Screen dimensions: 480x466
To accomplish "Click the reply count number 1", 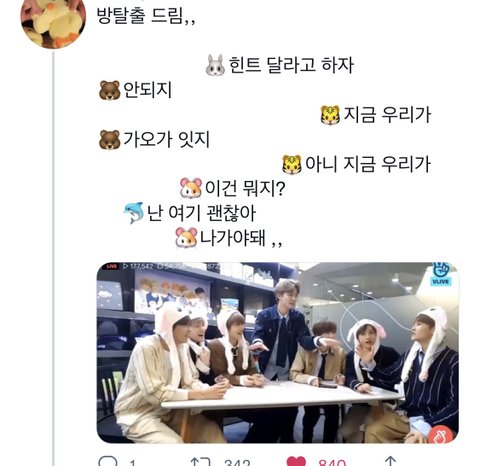I will point(132,463).
